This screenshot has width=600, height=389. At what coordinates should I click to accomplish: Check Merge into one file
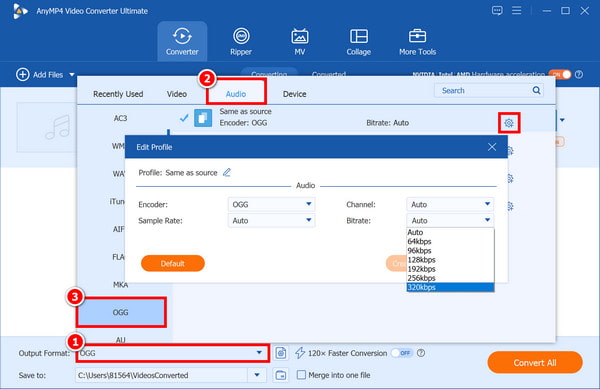pyautogui.click(x=302, y=375)
